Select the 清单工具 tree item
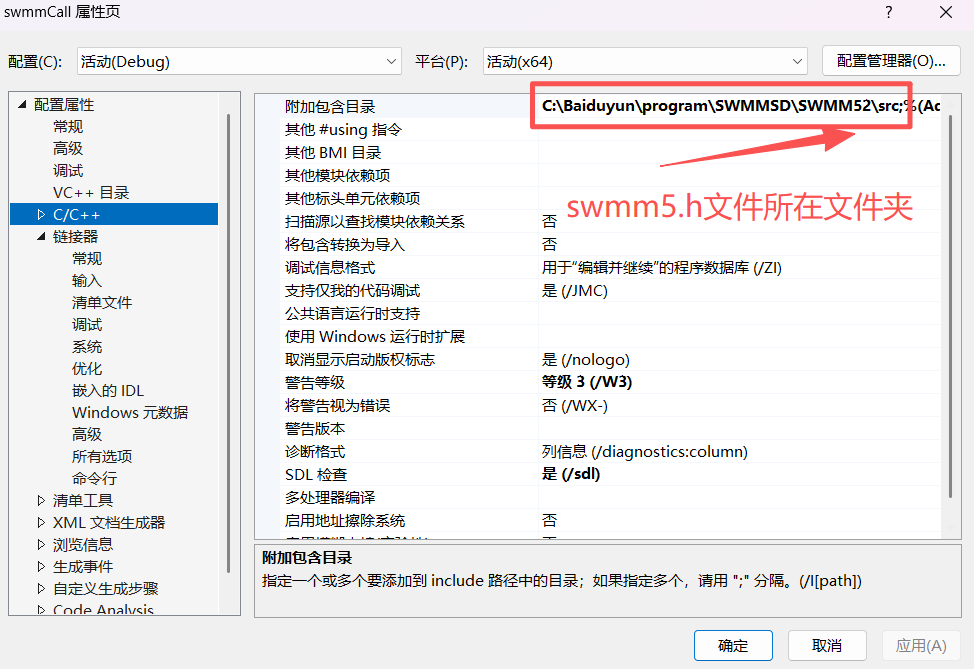This screenshot has width=974, height=669. pyautogui.click(x=83, y=500)
